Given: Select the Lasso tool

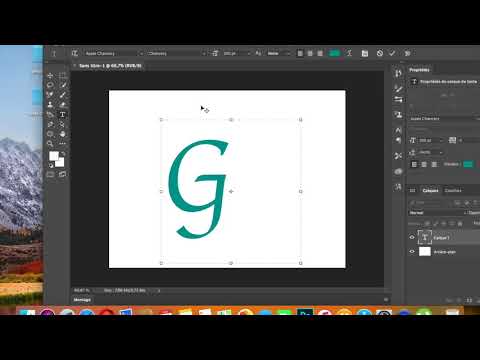Looking at the screenshot, I should coord(50,85).
